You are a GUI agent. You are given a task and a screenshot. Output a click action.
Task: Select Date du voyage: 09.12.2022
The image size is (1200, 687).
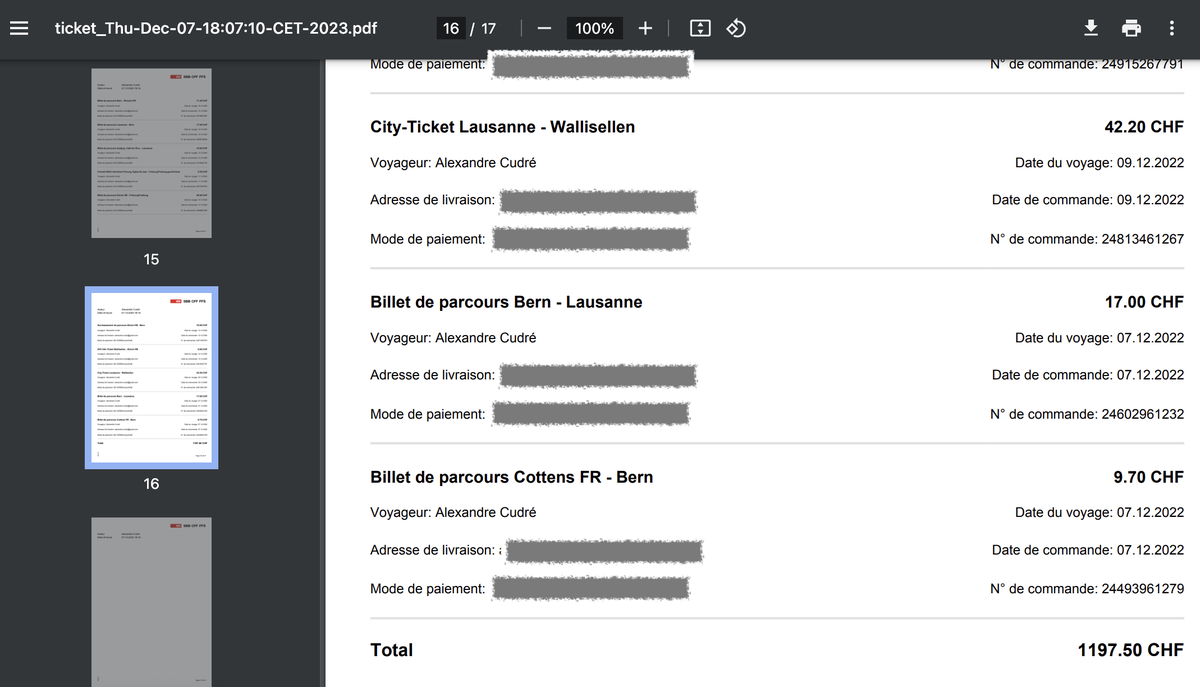coord(1099,163)
